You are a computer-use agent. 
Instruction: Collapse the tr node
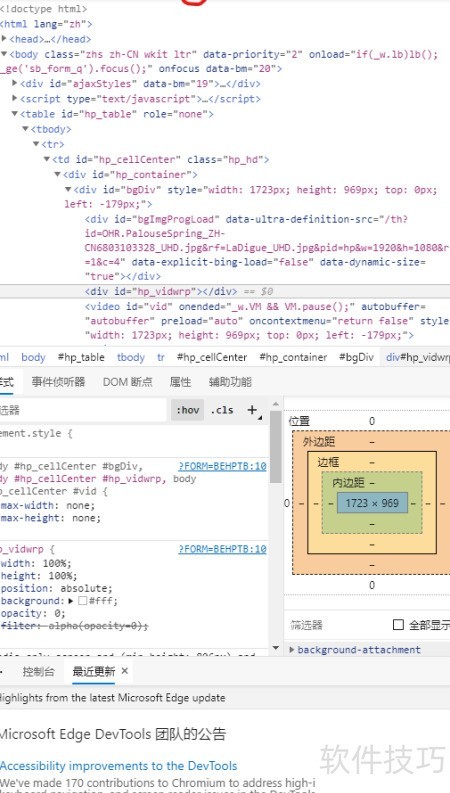tap(36, 144)
